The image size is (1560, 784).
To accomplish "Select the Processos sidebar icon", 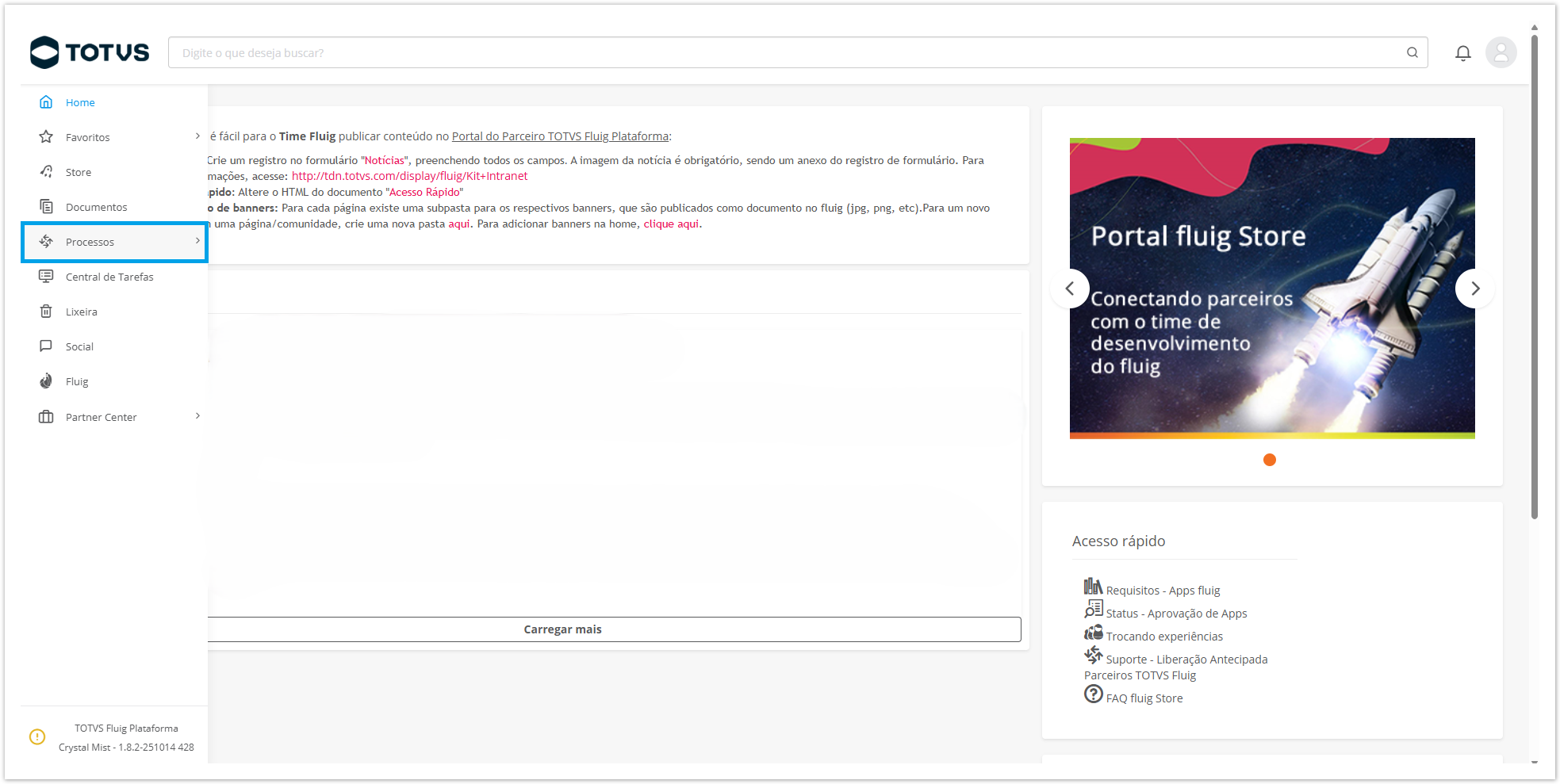I will (47, 241).
